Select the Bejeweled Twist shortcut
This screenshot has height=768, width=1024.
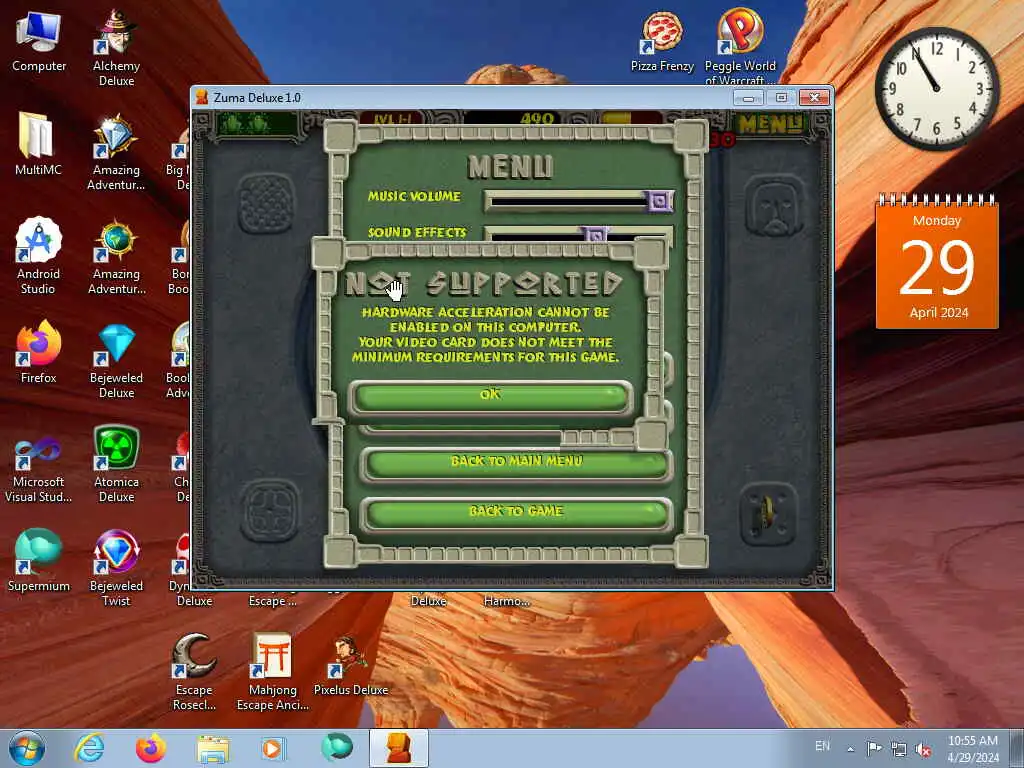[116, 568]
